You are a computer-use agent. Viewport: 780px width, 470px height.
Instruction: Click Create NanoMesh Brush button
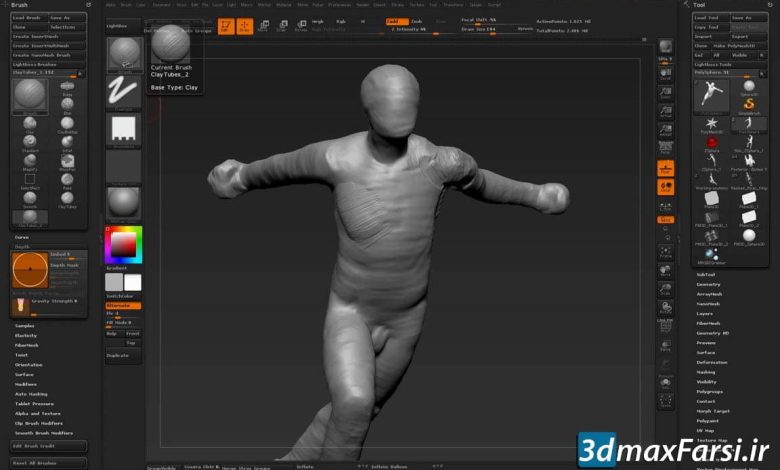[48, 55]
